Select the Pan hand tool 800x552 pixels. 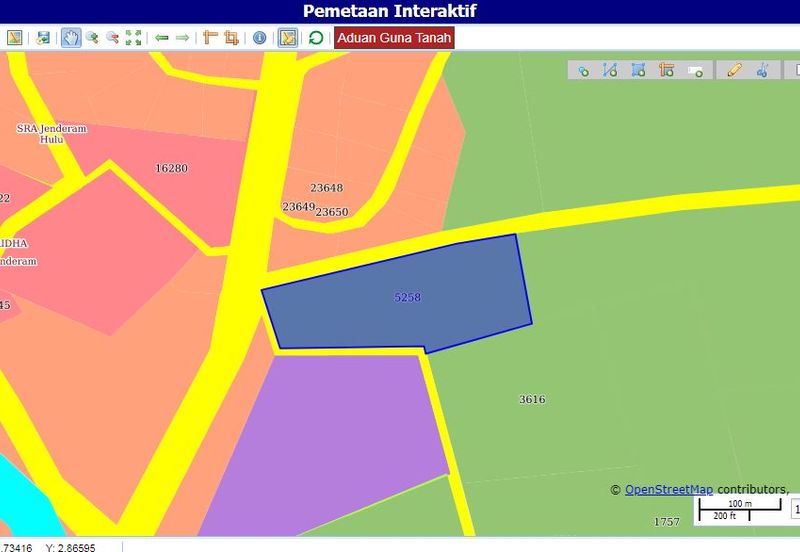(x=70, y=38)
